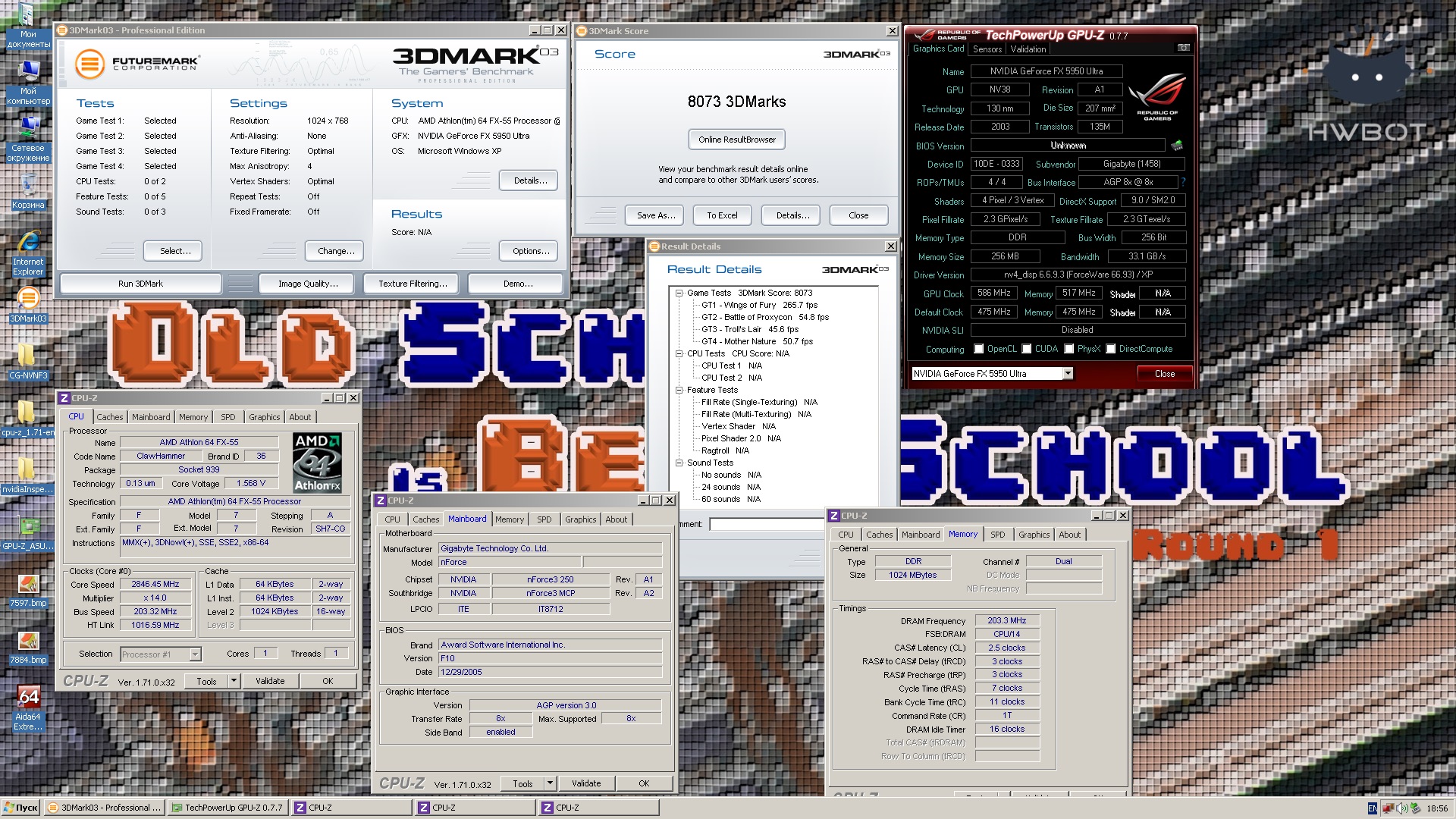Click the comment input field in Result Details

(766, 524)
